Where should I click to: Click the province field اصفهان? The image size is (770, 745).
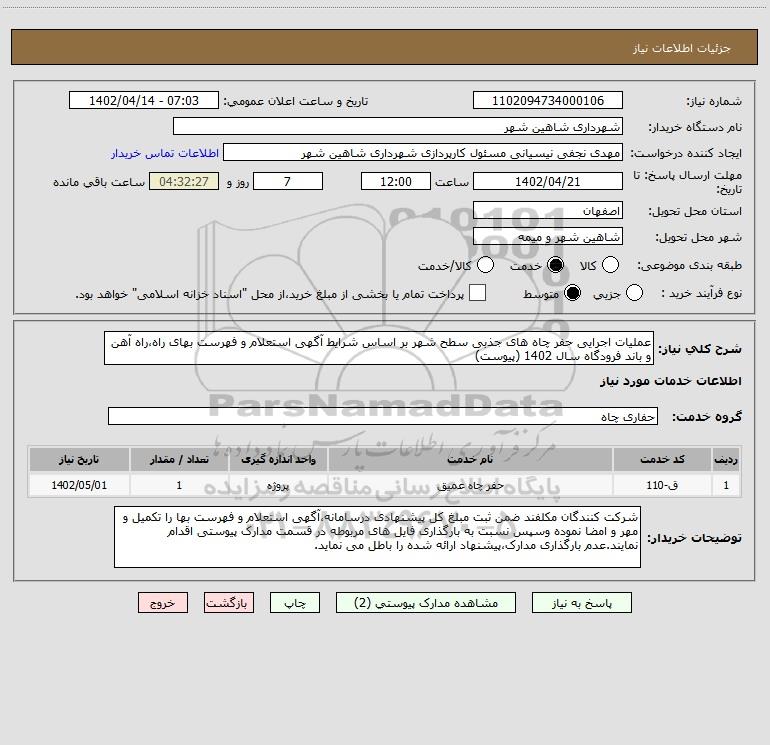click(548, 211)
